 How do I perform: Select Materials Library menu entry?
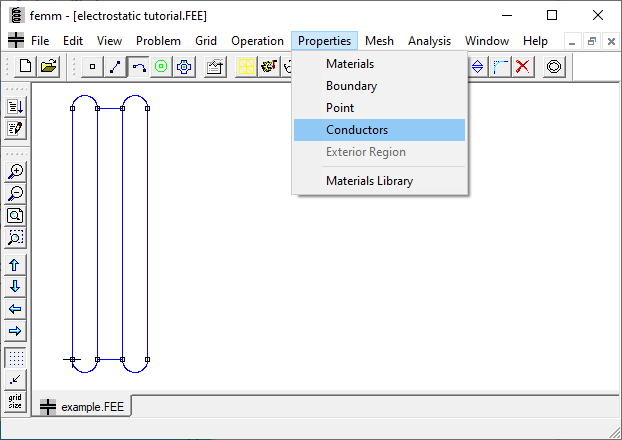click(369, 181)
